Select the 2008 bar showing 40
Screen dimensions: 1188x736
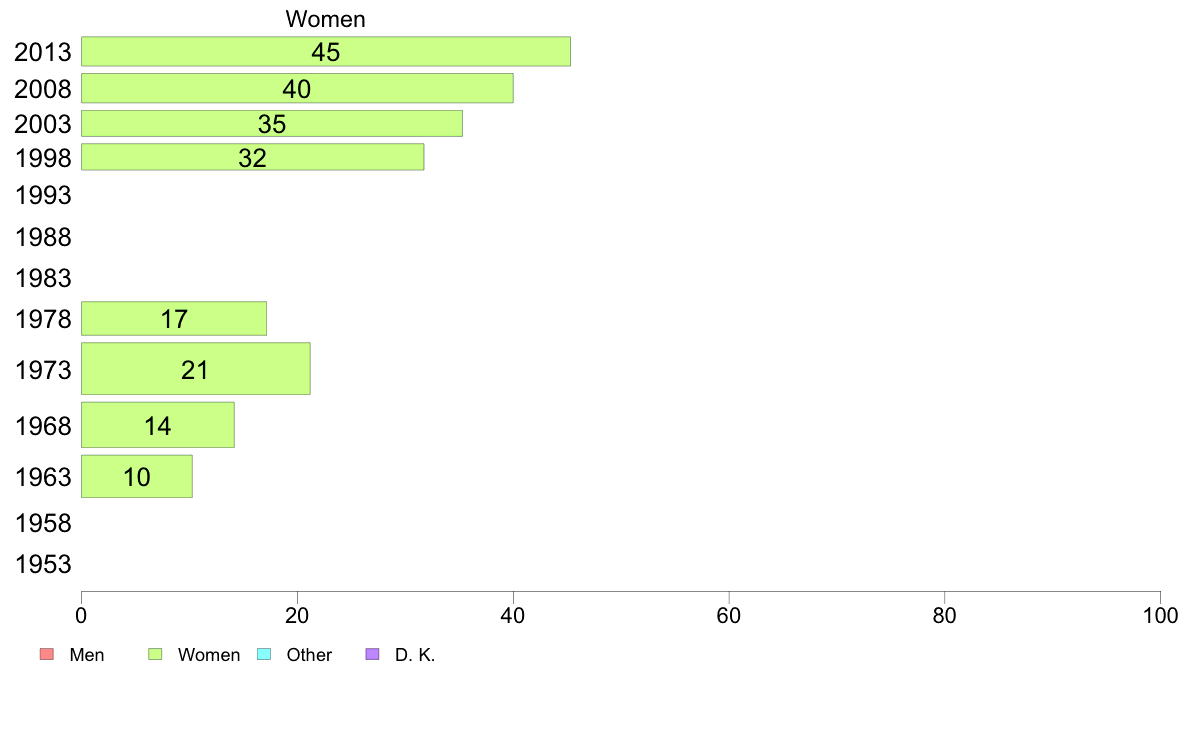pyautogui.click(x=297, y=88)
